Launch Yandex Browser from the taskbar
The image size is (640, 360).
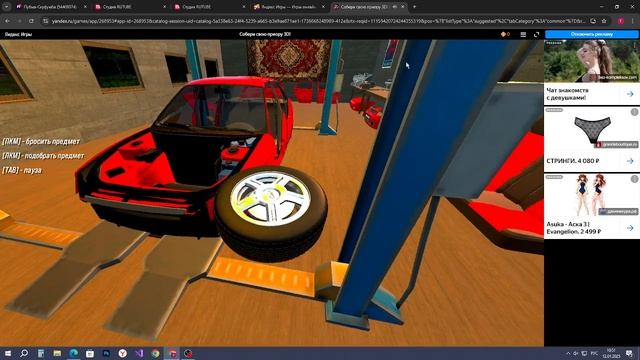pos(122,353)
